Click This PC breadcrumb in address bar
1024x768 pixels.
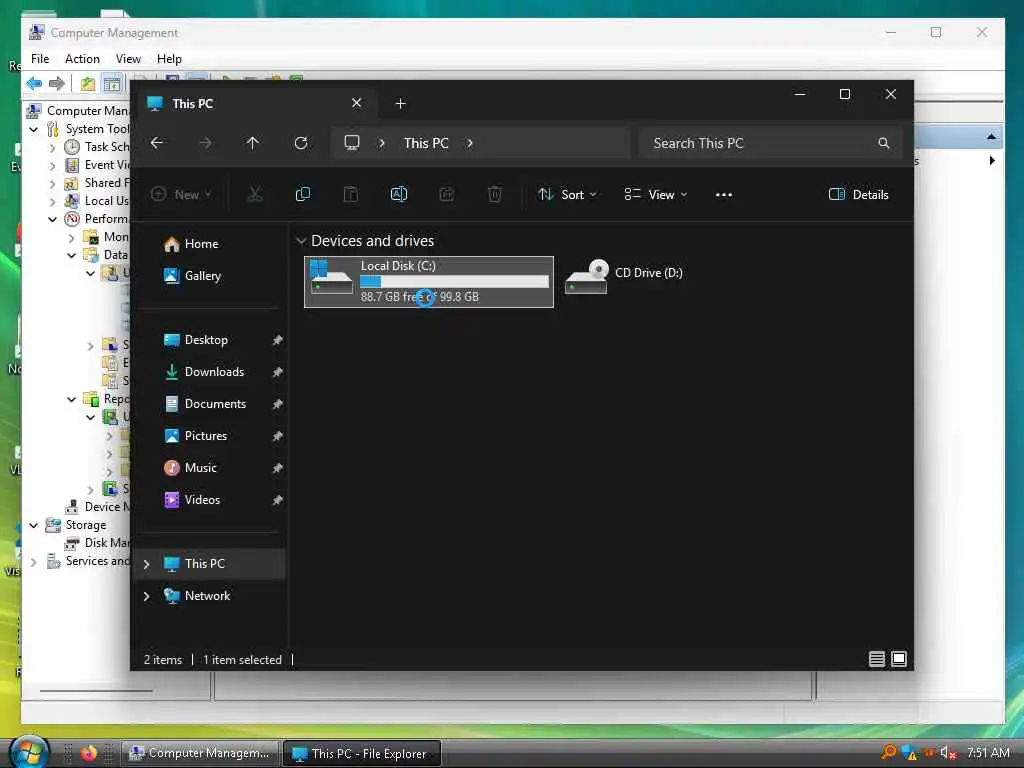426,143
